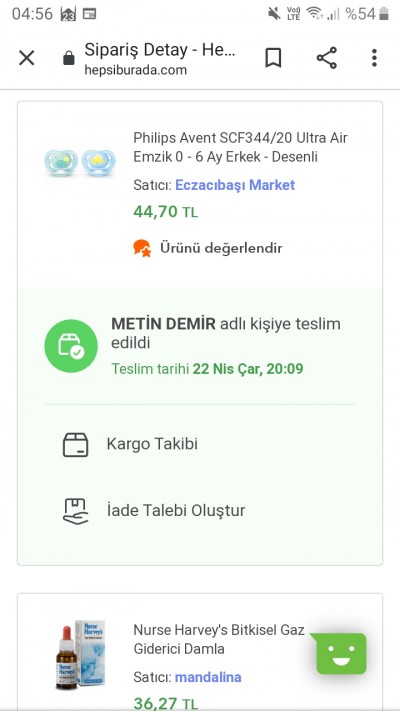The image size is (400, 711).
Task: Open seller Eczacıbaşı Market link
Action: [x=235, y=185]
